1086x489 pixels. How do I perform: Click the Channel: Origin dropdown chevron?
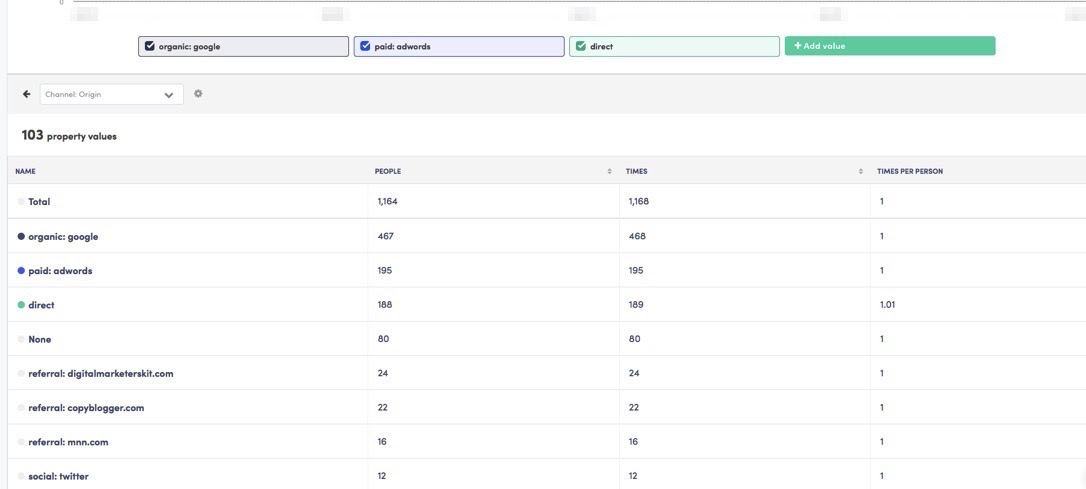point(168,95)
